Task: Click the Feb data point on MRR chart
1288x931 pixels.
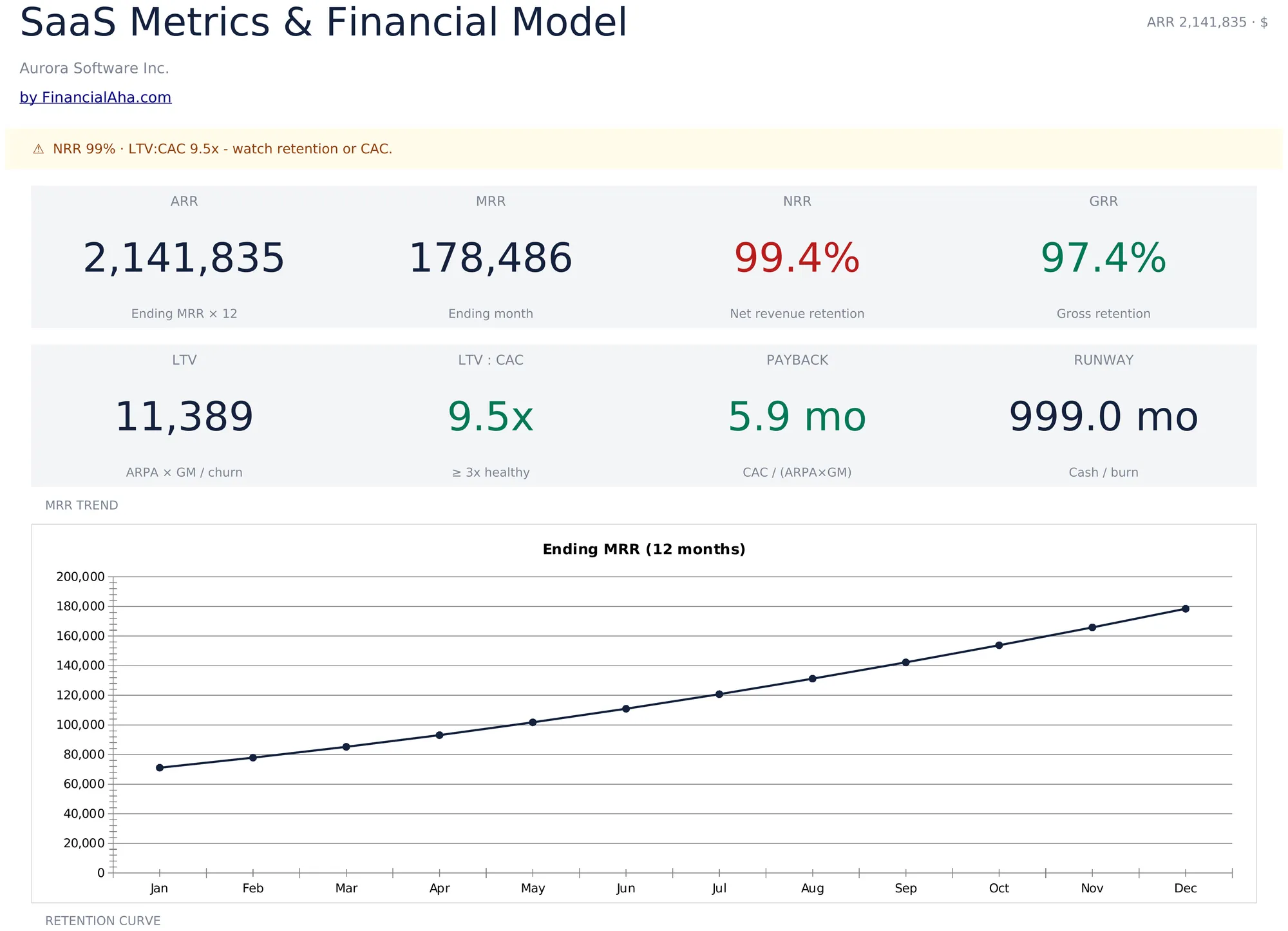Action: coord(253,758)
